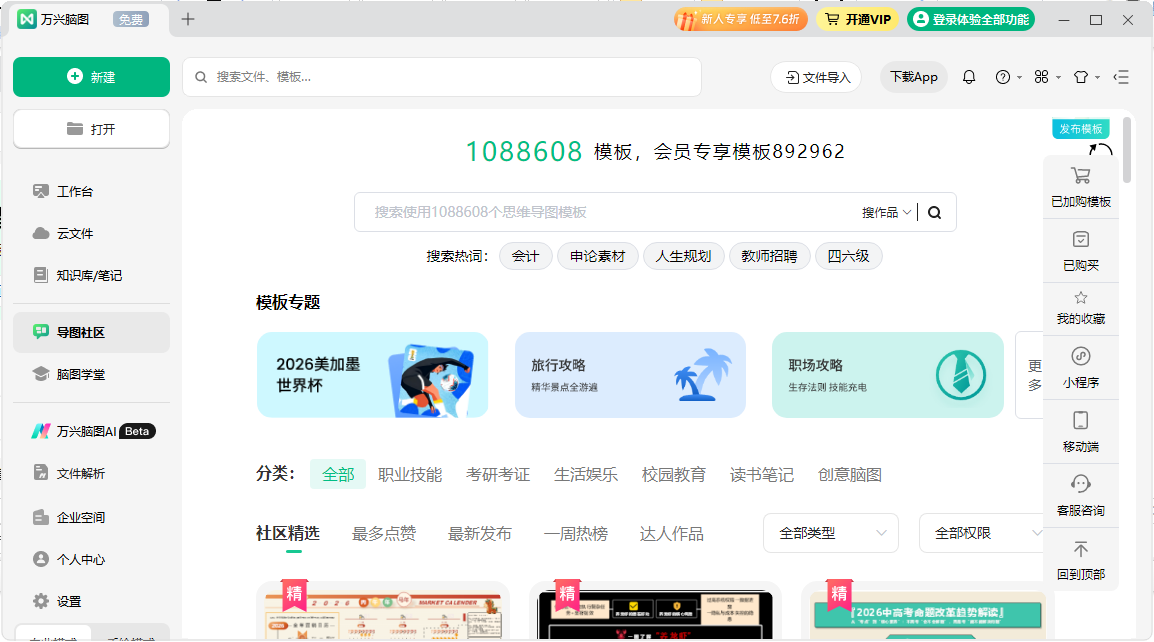1154x642 pixels.
Task: Click the new tab plus icon
Action: pos(188,19)
